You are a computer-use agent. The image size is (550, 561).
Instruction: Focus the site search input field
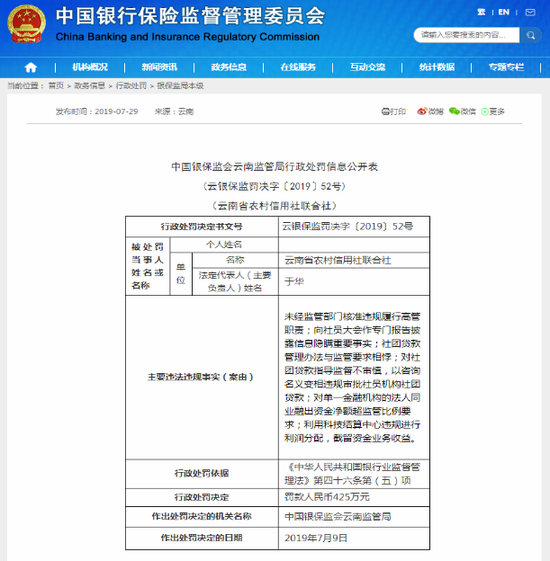coord(466,35)
